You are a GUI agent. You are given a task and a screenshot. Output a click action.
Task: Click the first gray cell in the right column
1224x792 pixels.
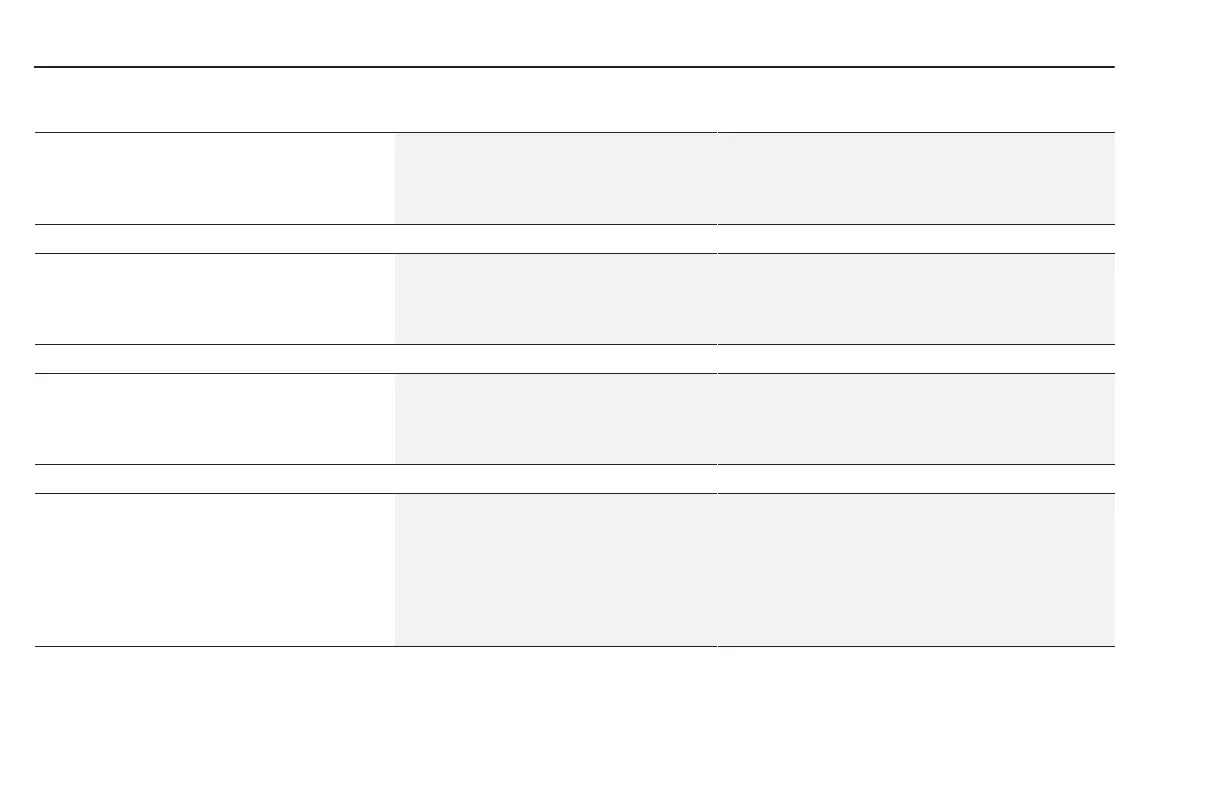click(915, 178)
